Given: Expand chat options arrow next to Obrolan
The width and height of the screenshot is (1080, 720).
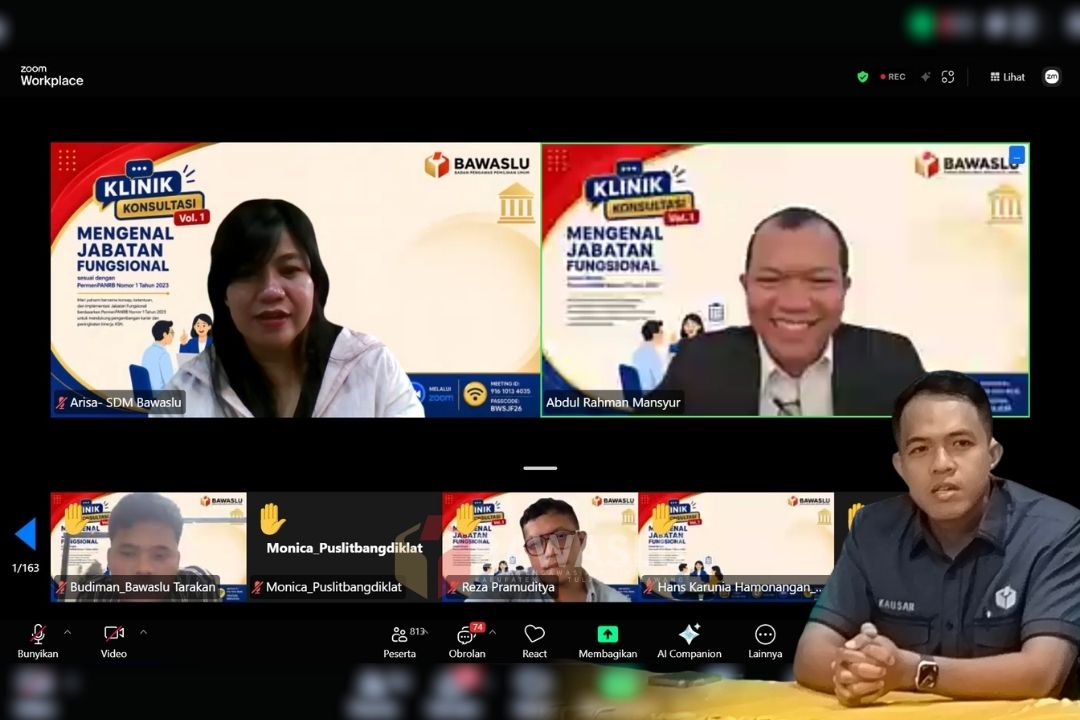Looking at the screenshot, I should click(x=493, y=632).
